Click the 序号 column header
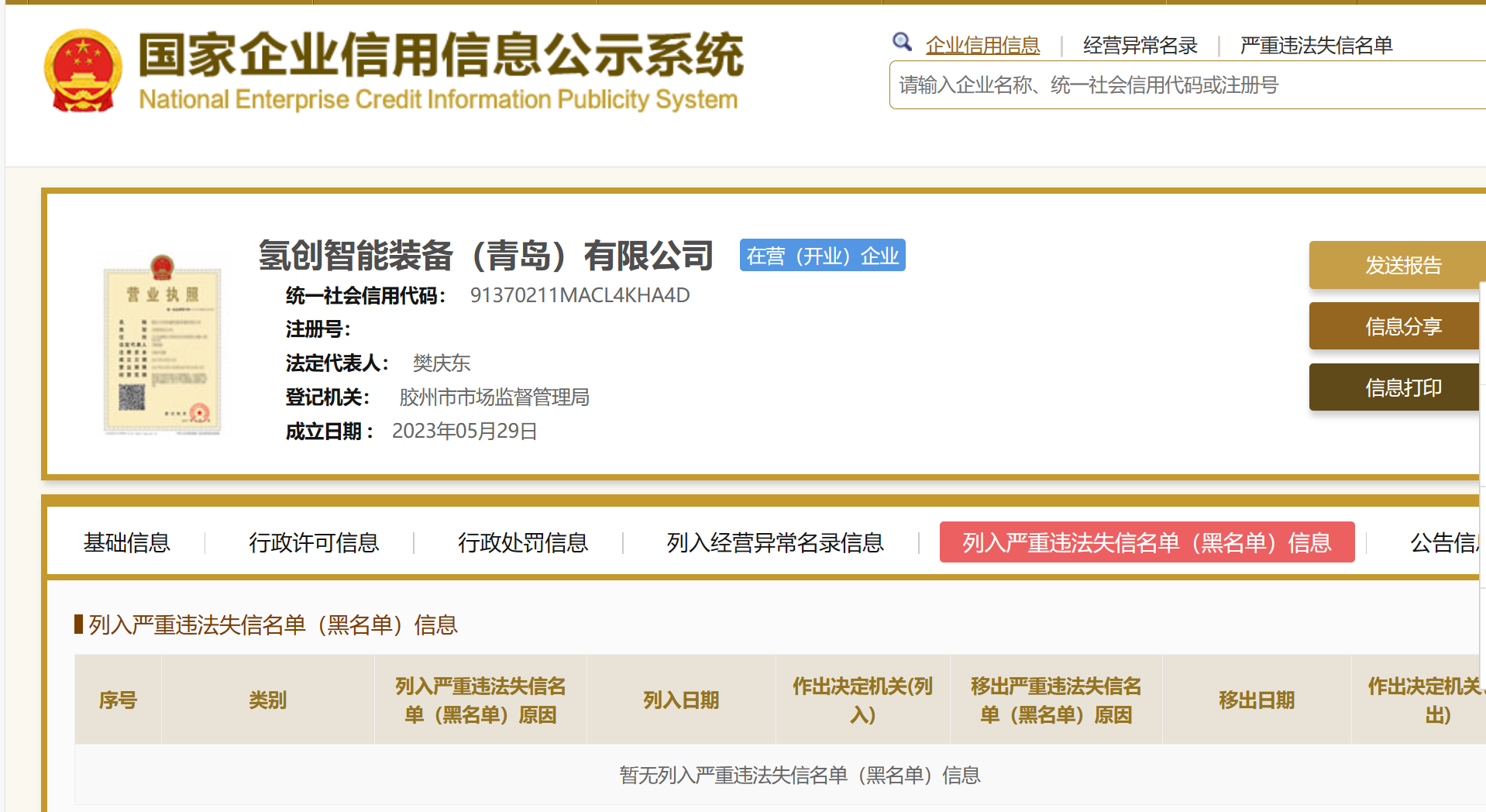Screen dimensions: 1486x812 118,700
